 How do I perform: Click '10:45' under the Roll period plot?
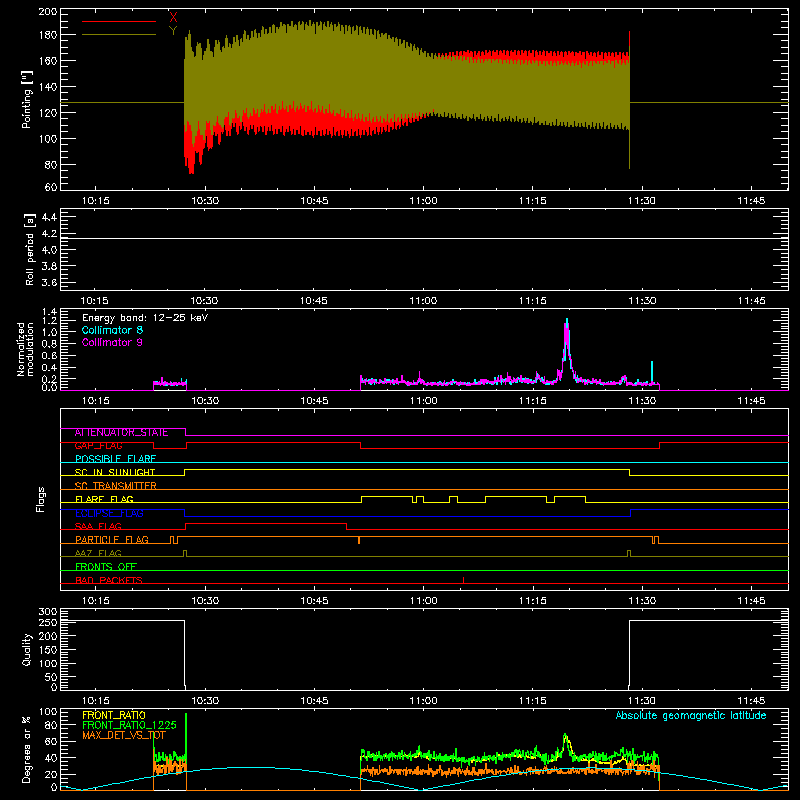click(x=314, y=301)
